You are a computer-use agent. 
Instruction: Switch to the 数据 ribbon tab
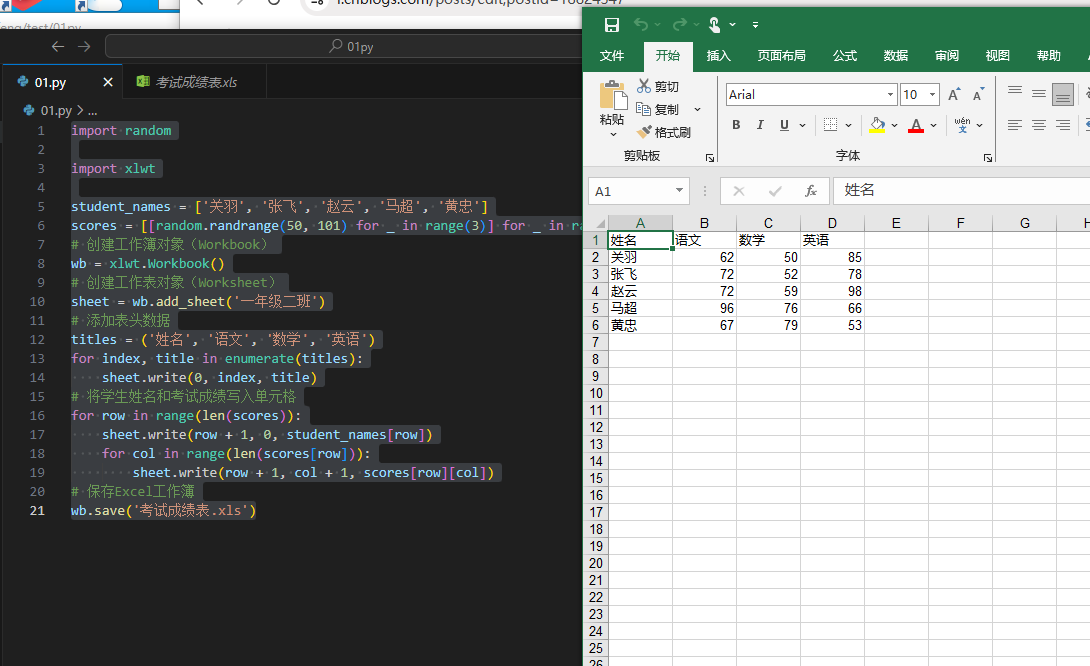(x=895, y=56)
